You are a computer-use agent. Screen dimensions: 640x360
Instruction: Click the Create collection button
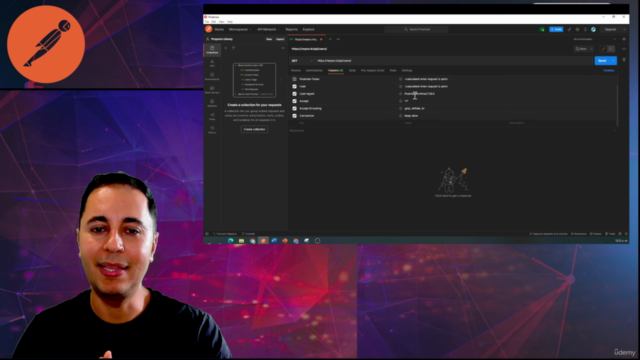coord(254,129)
